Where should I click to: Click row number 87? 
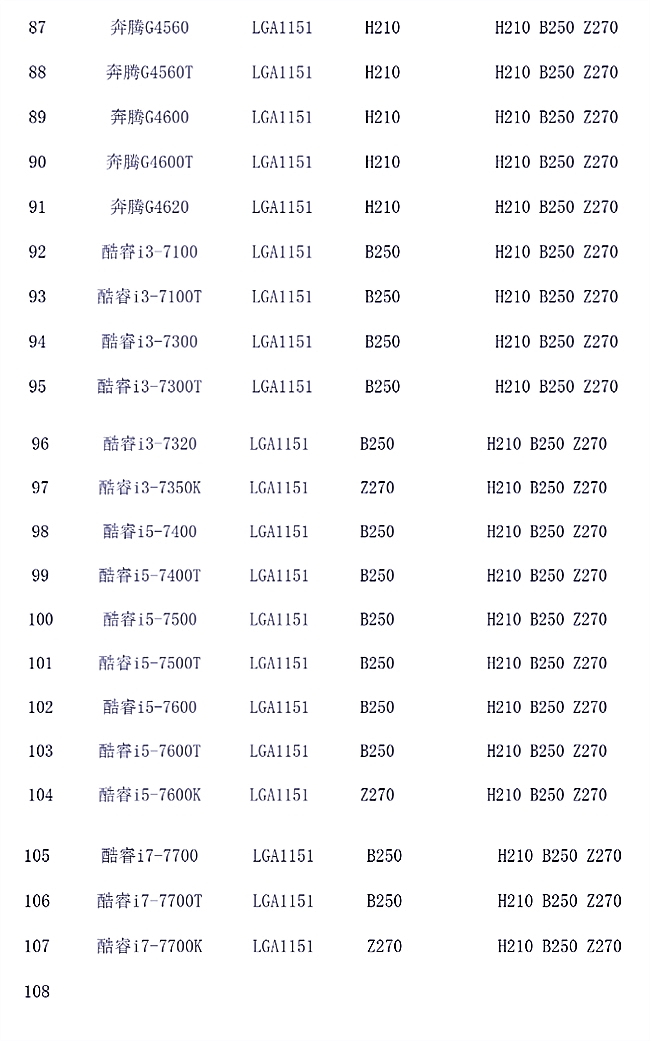coord(37,28)
